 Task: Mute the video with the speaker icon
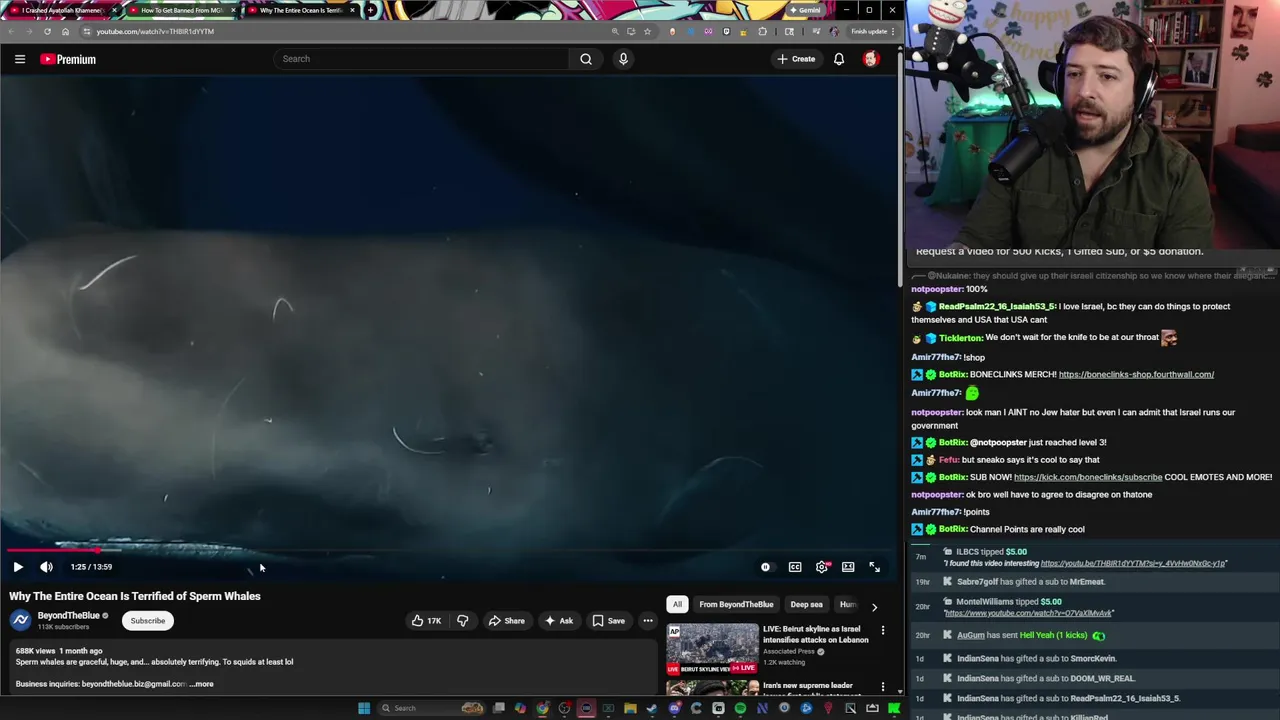46,567
